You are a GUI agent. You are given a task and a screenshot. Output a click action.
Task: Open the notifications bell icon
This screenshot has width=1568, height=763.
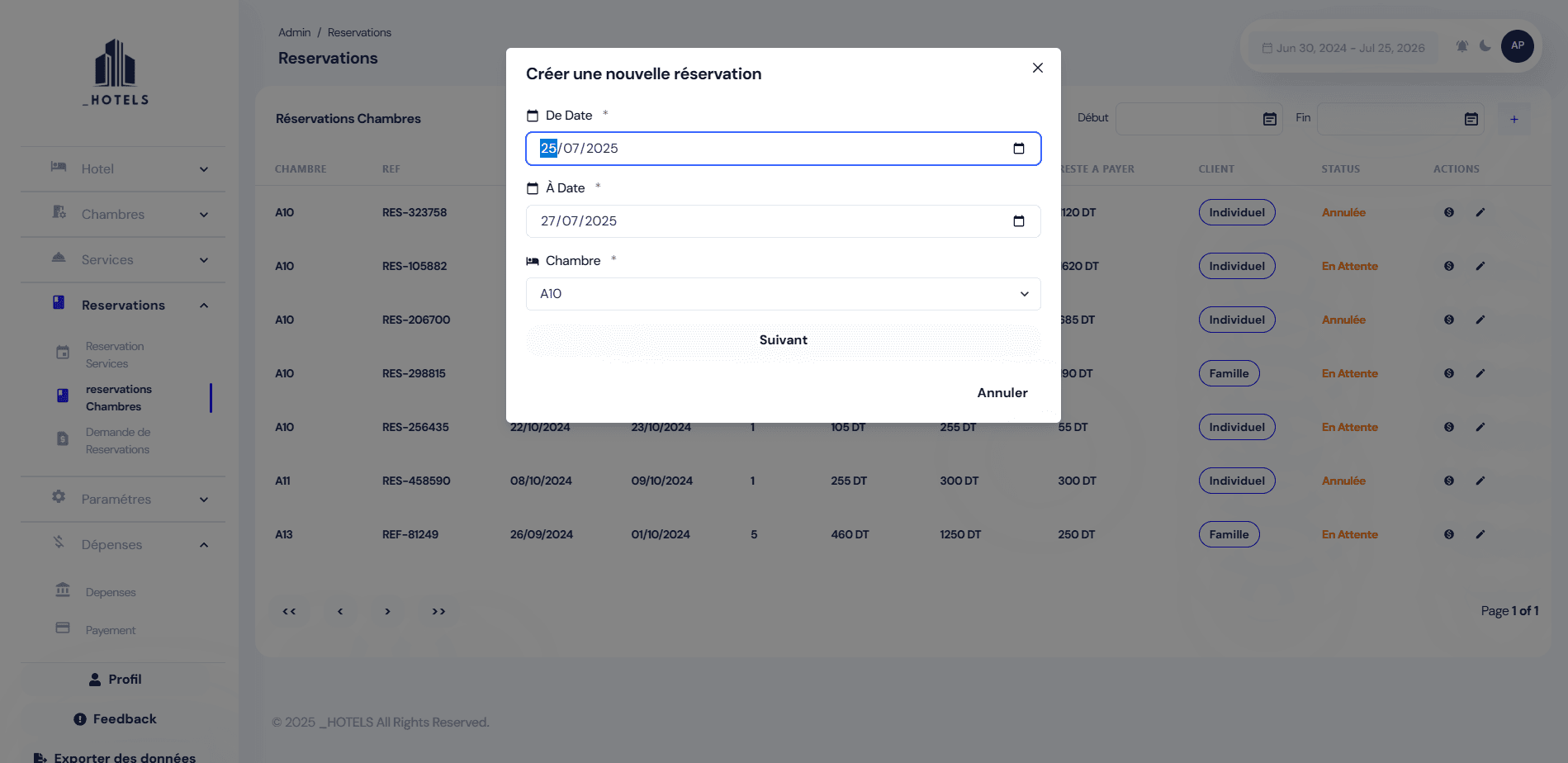(1461, 46)
